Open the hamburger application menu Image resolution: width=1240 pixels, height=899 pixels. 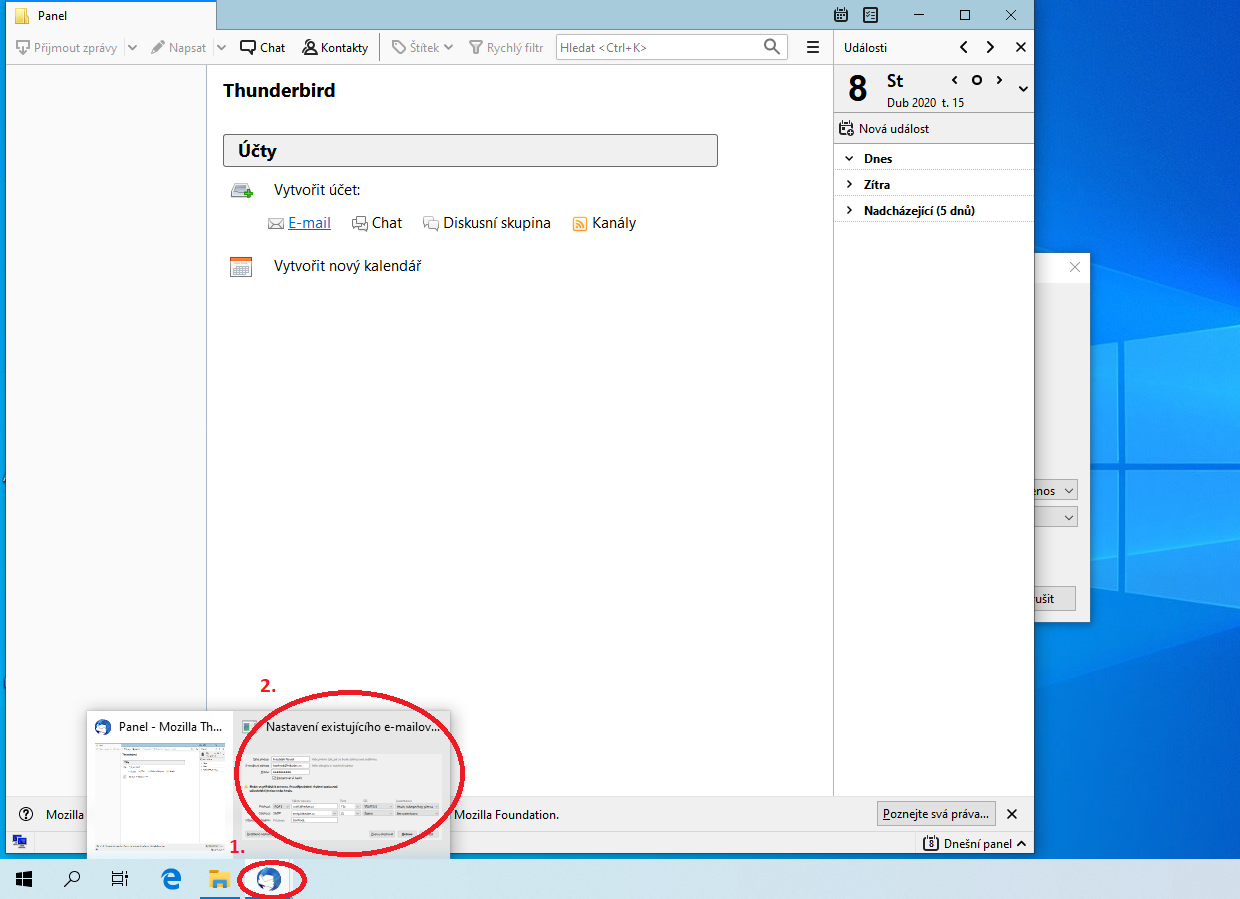(x=813, y=47)
